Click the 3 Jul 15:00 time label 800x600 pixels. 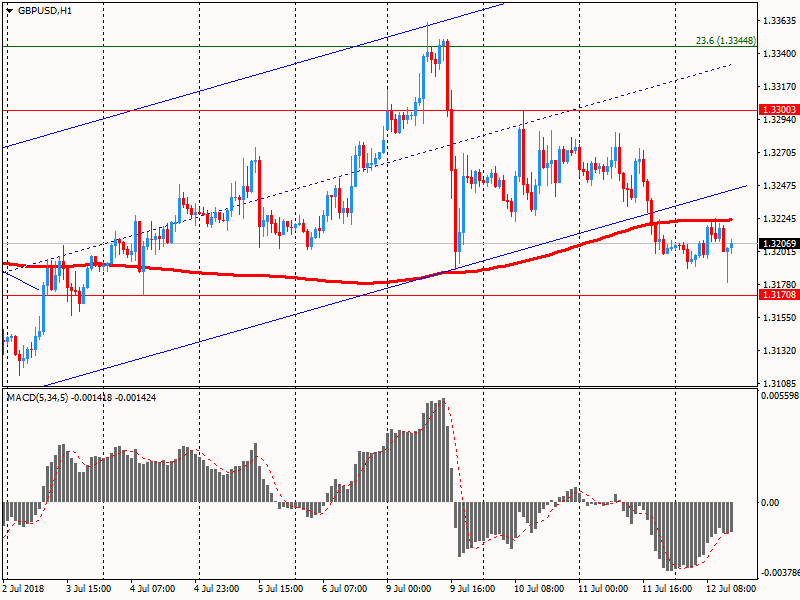[89, 588]
